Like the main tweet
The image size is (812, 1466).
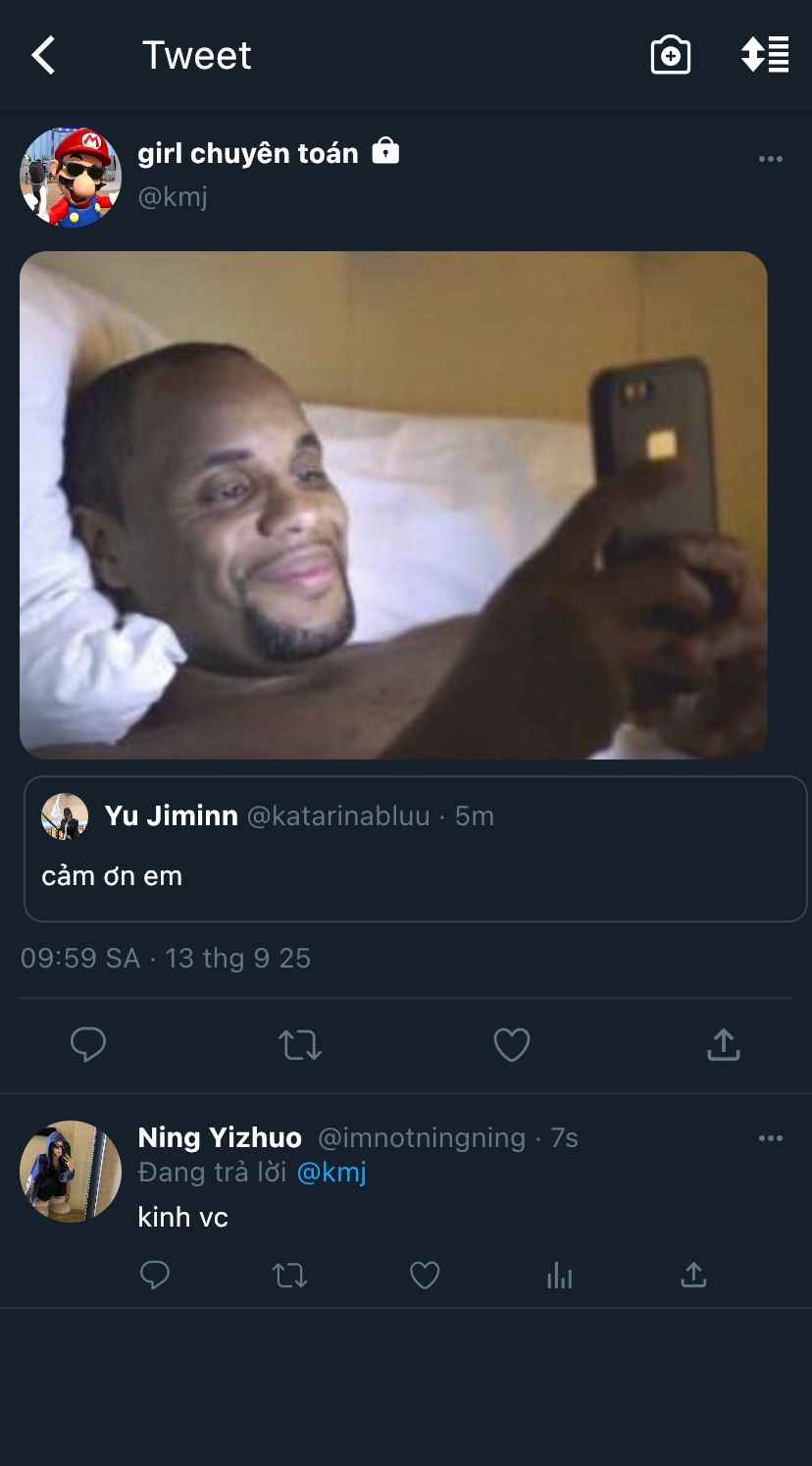(x=511, y=1045)
